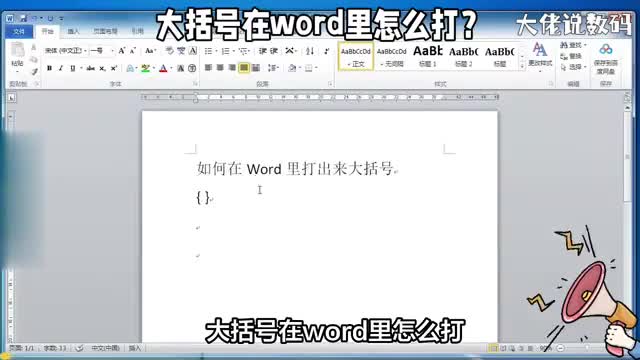Click the Grow Font icon
Viewport: 640px width, 360px height.
pyautogui.click(x=122, y=51)
